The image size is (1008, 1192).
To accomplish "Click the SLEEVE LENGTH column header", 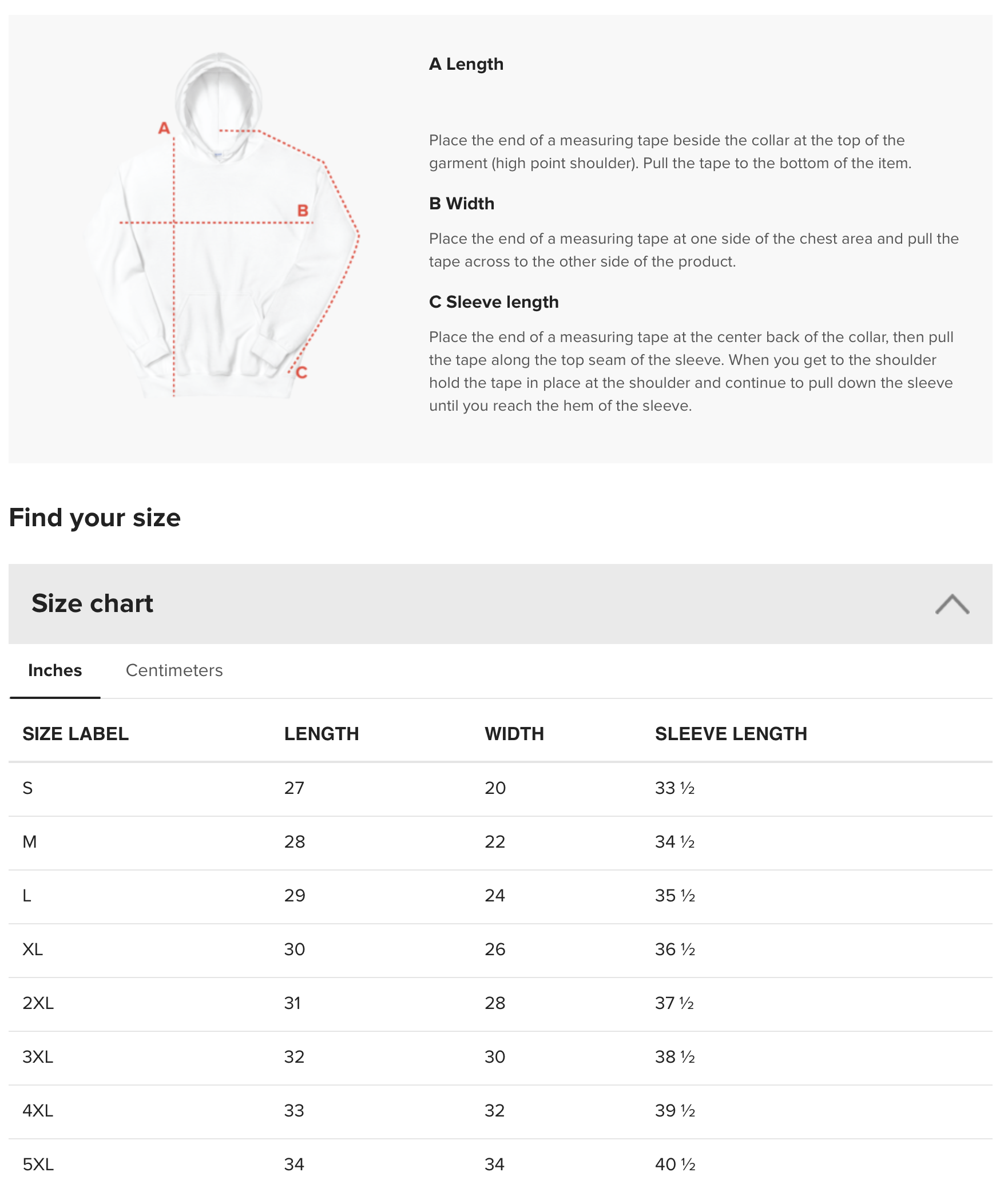I will [x=731, y=734].
